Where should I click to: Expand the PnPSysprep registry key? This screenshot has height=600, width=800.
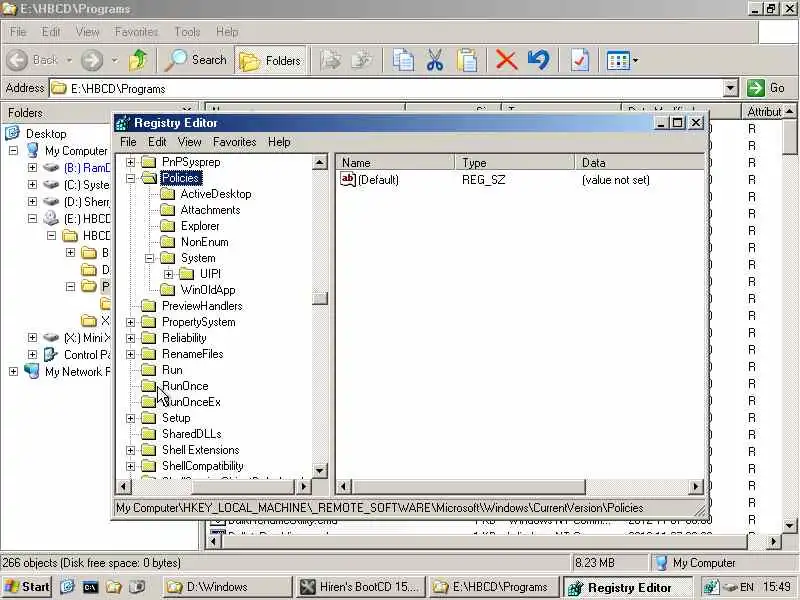[x=131, y=162]
